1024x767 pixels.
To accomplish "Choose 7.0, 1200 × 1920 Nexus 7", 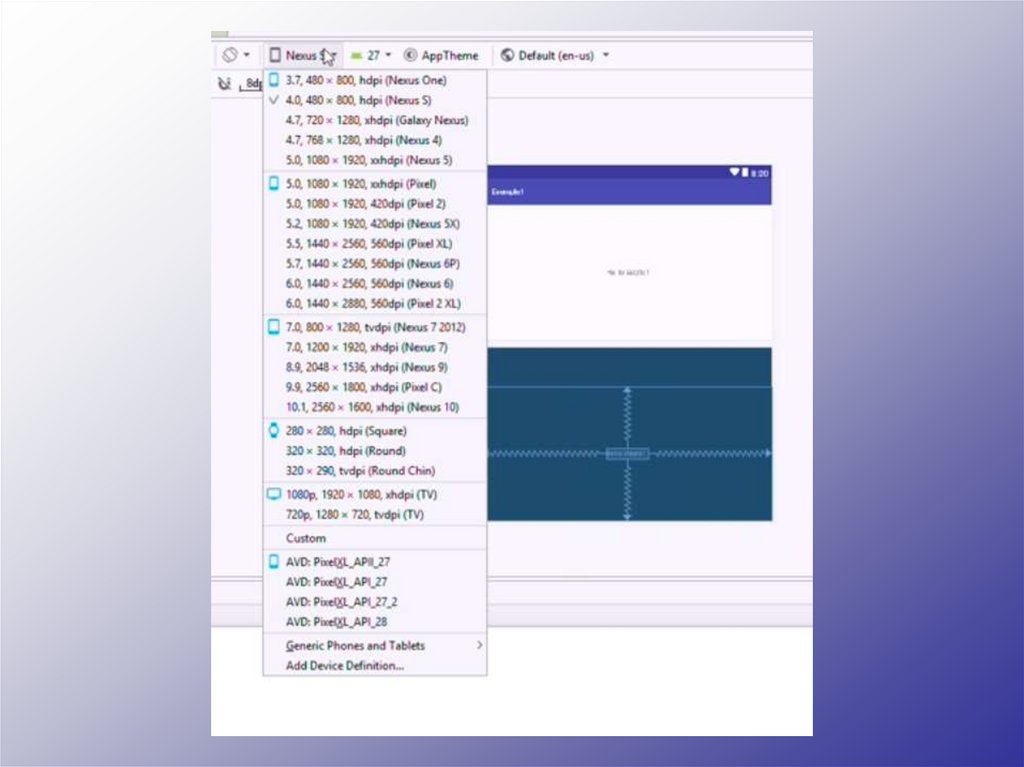I will [x=375, y=348].
